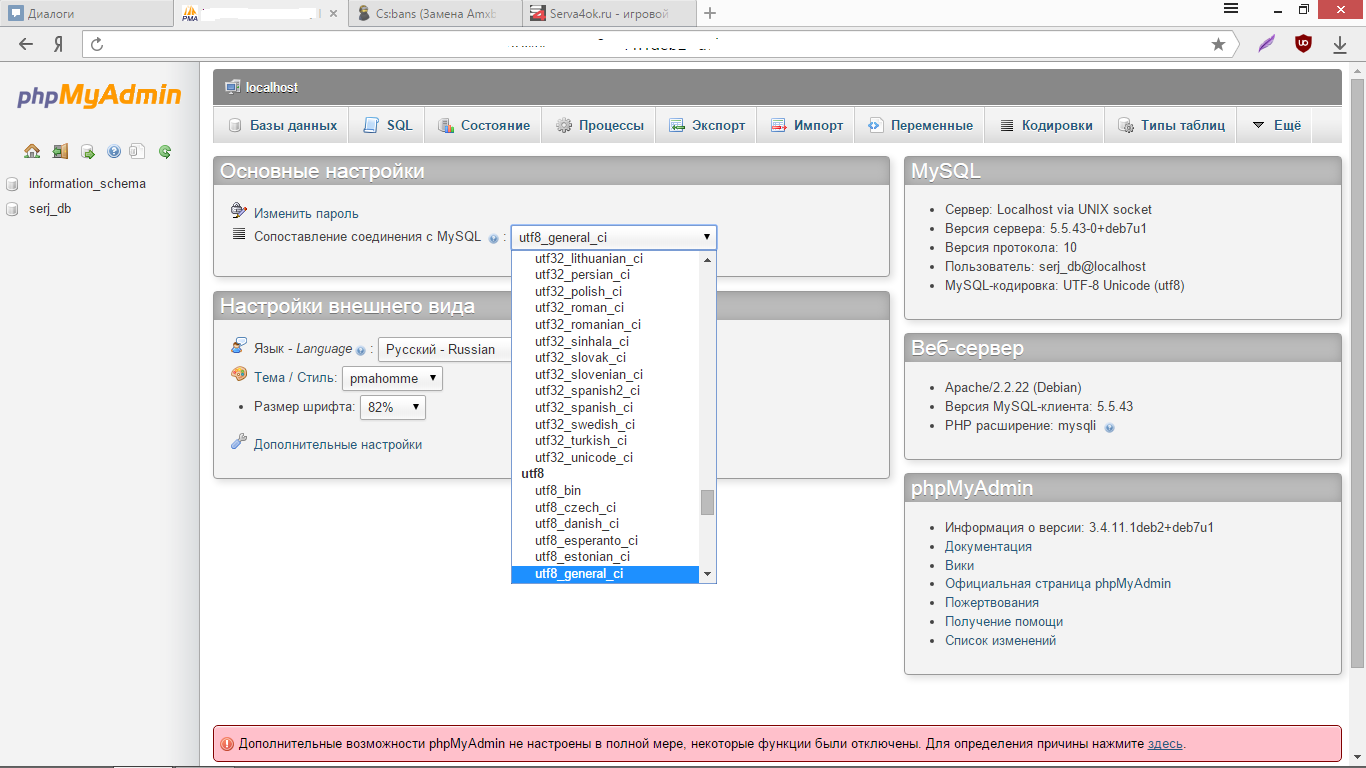Collapse the utf8_general_ci collation dropdown
The width and height of the screenshot is (1366, 768).
tap(614, 238)
